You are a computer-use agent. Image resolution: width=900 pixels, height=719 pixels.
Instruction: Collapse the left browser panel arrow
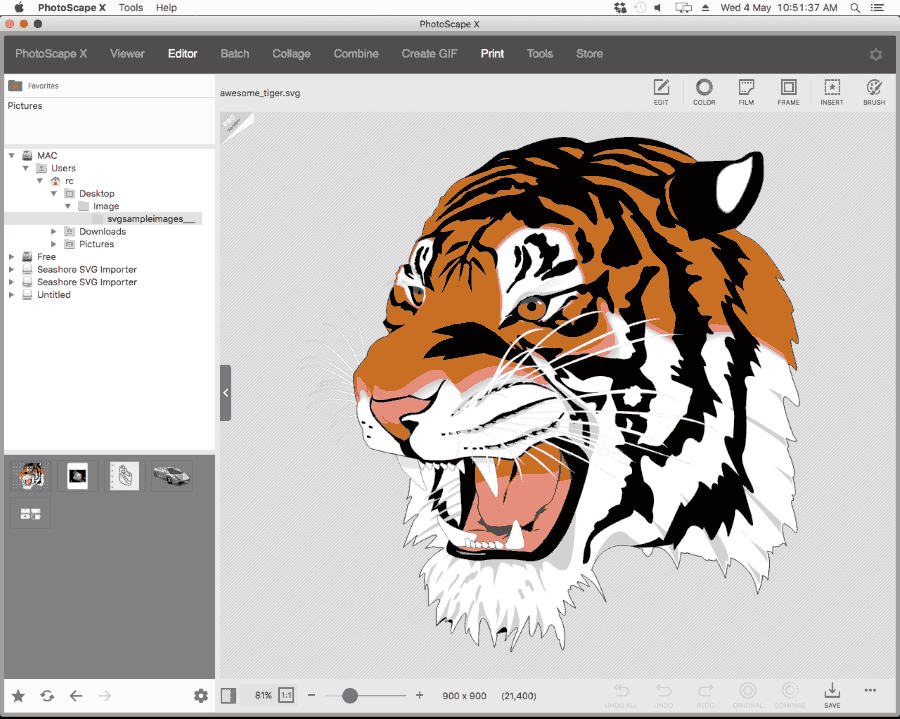pos(226,393)
